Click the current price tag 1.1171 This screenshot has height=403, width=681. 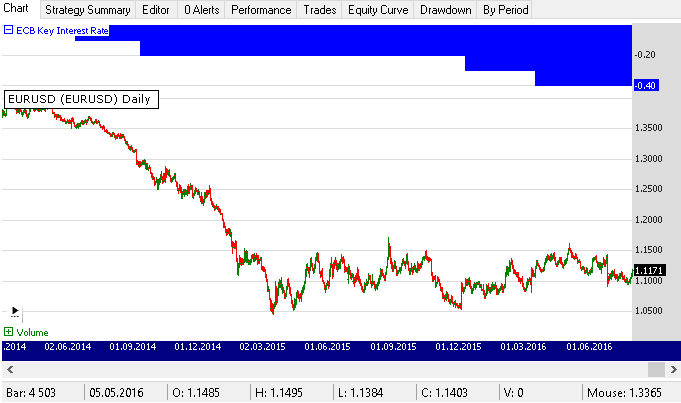pyautogui.click(x=646, y=271)
